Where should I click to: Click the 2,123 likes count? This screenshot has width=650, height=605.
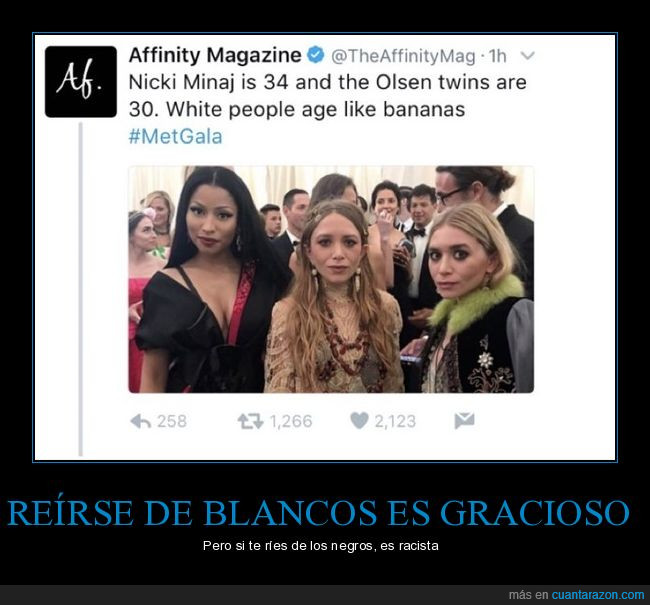click(395, 421)
